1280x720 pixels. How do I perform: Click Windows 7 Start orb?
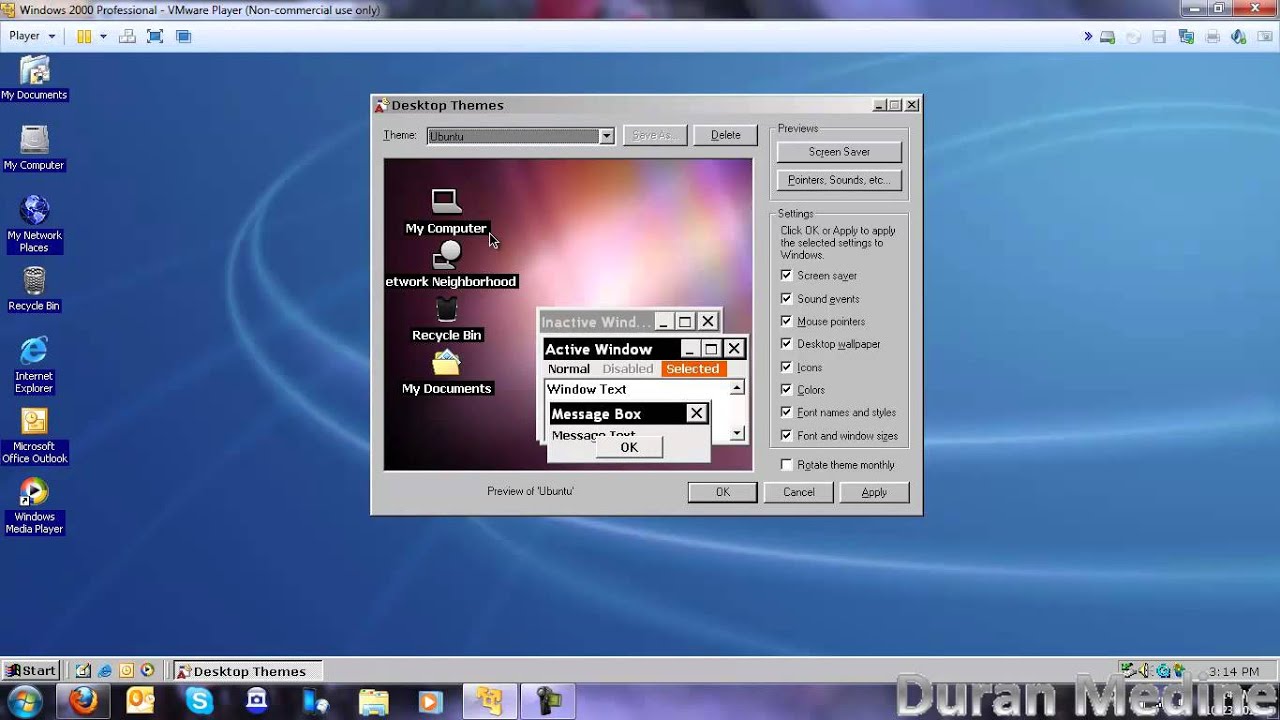click(25, 702)
